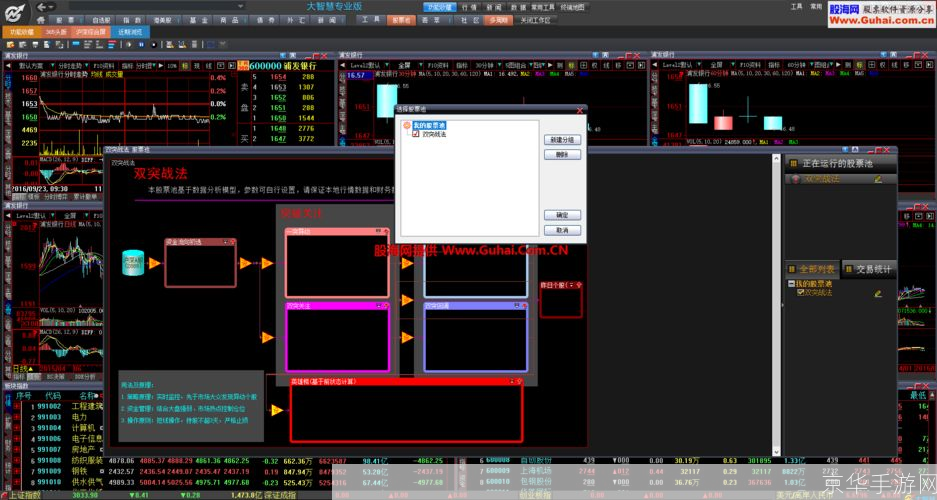
Task: Collapse 我的股票池 tree in side panel
Action: click(x=791, y=284)
